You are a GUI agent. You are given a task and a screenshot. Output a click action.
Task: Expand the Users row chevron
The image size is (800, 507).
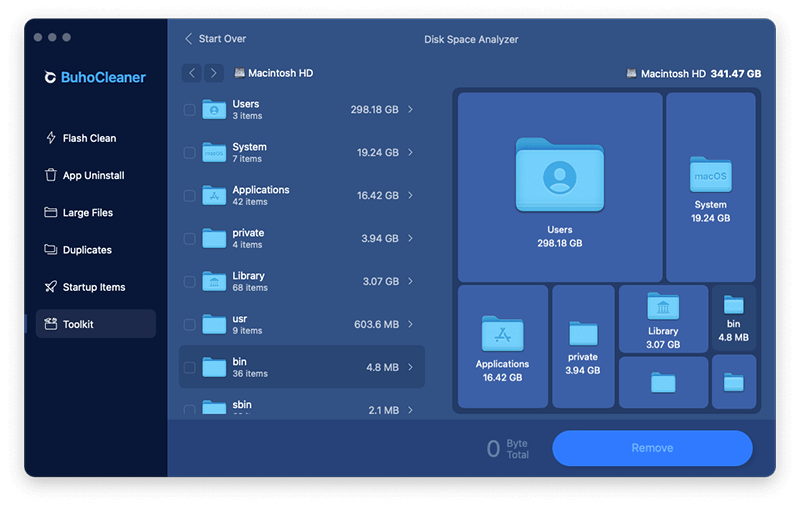[x=410, y=109]
